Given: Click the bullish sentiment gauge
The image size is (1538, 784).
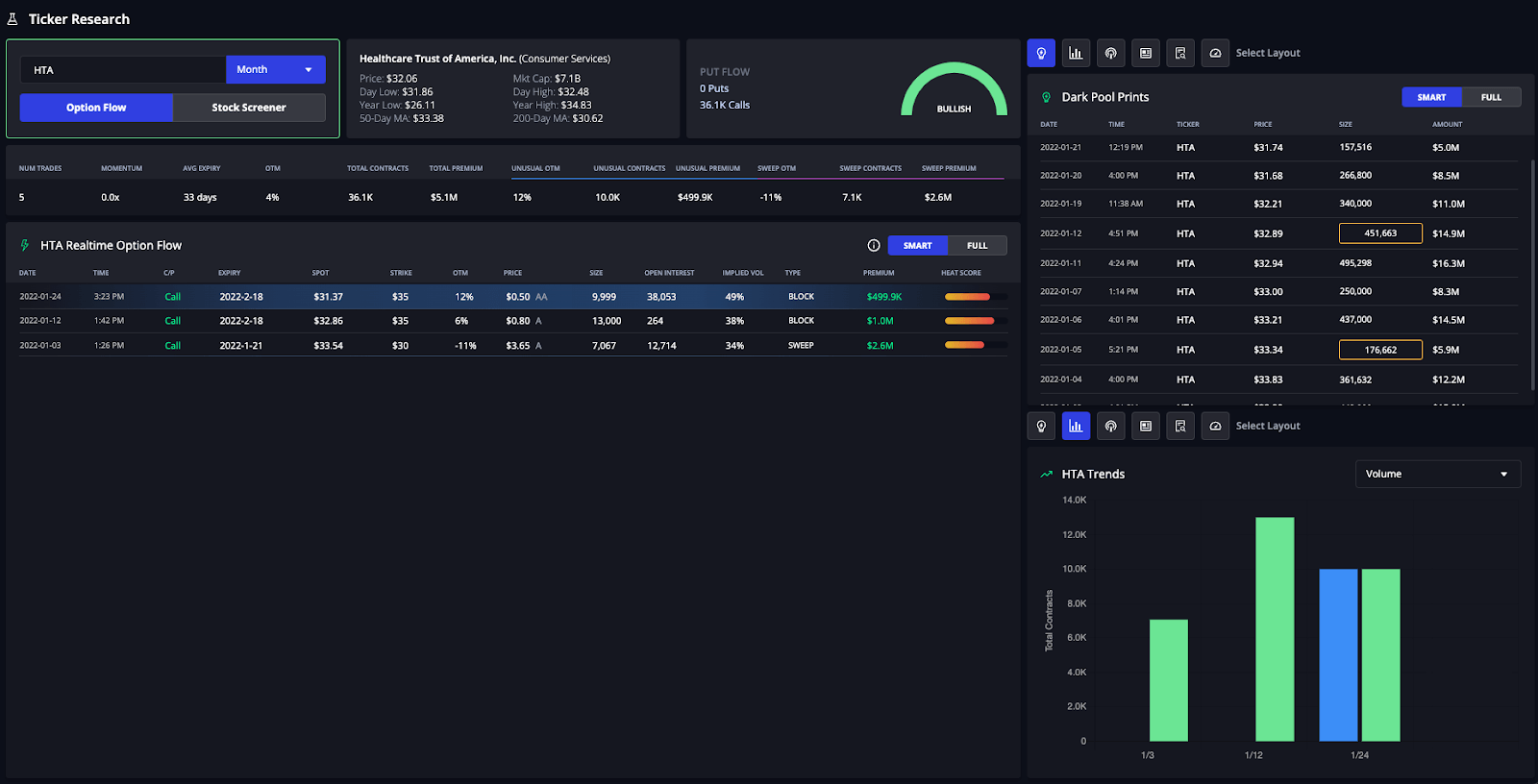Looking at the screenshot, I should pyautogui.click(x=954, y=90).
